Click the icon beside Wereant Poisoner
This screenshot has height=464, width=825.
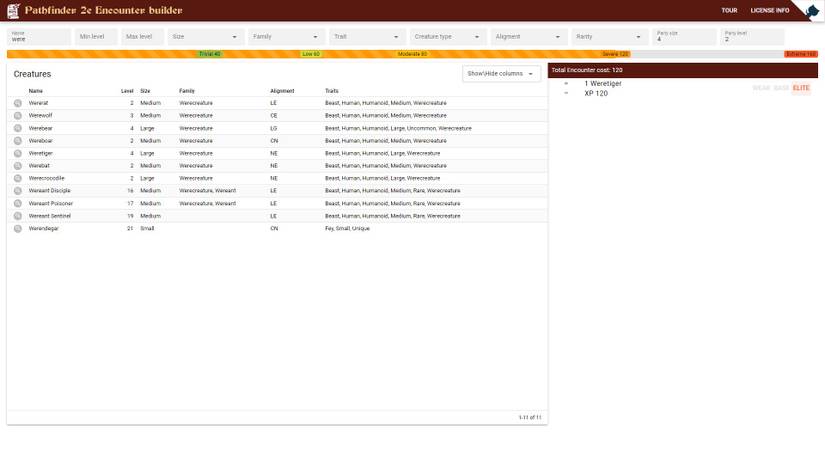[18, 203]
